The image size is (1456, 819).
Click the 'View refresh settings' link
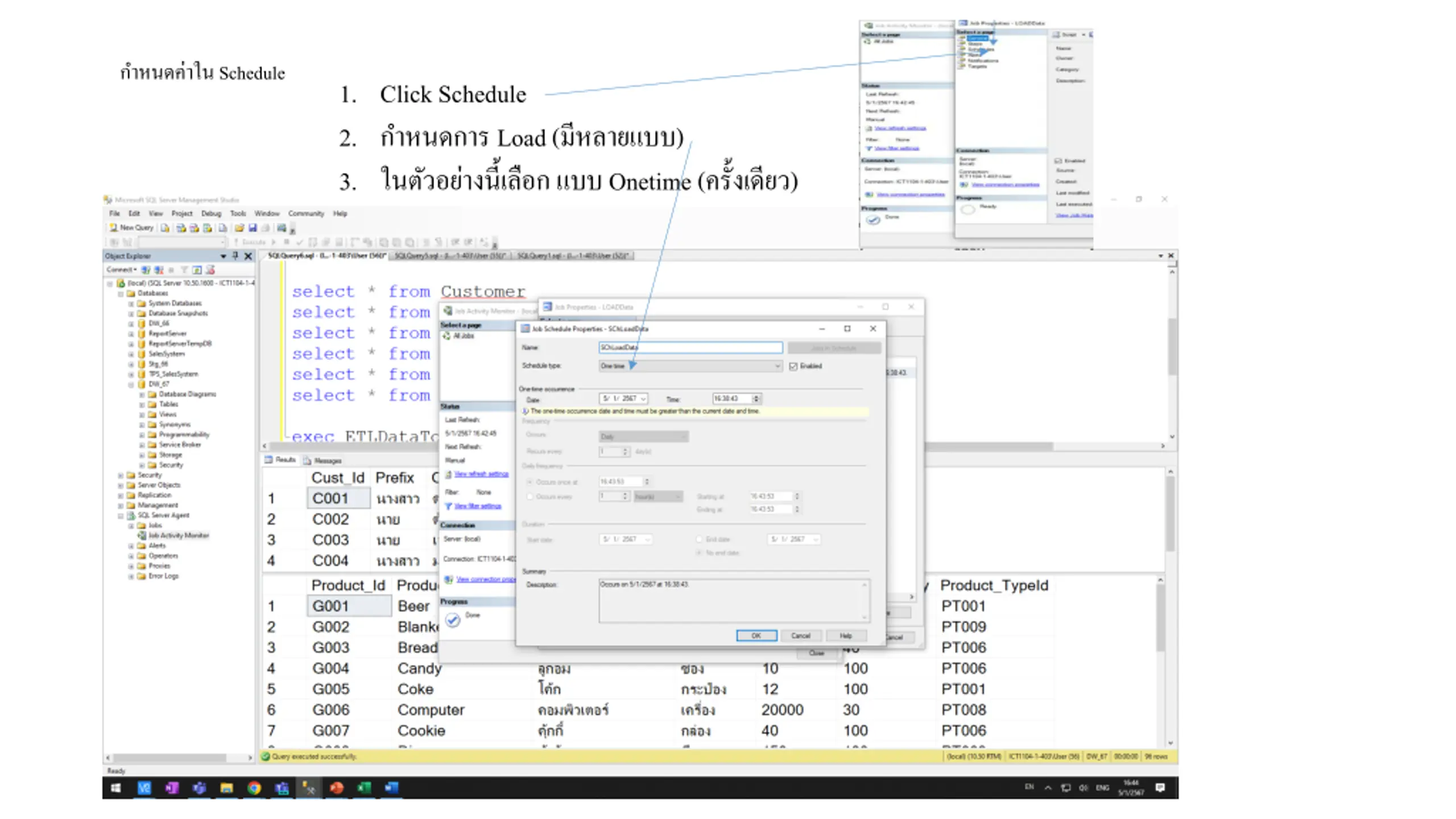481,474
